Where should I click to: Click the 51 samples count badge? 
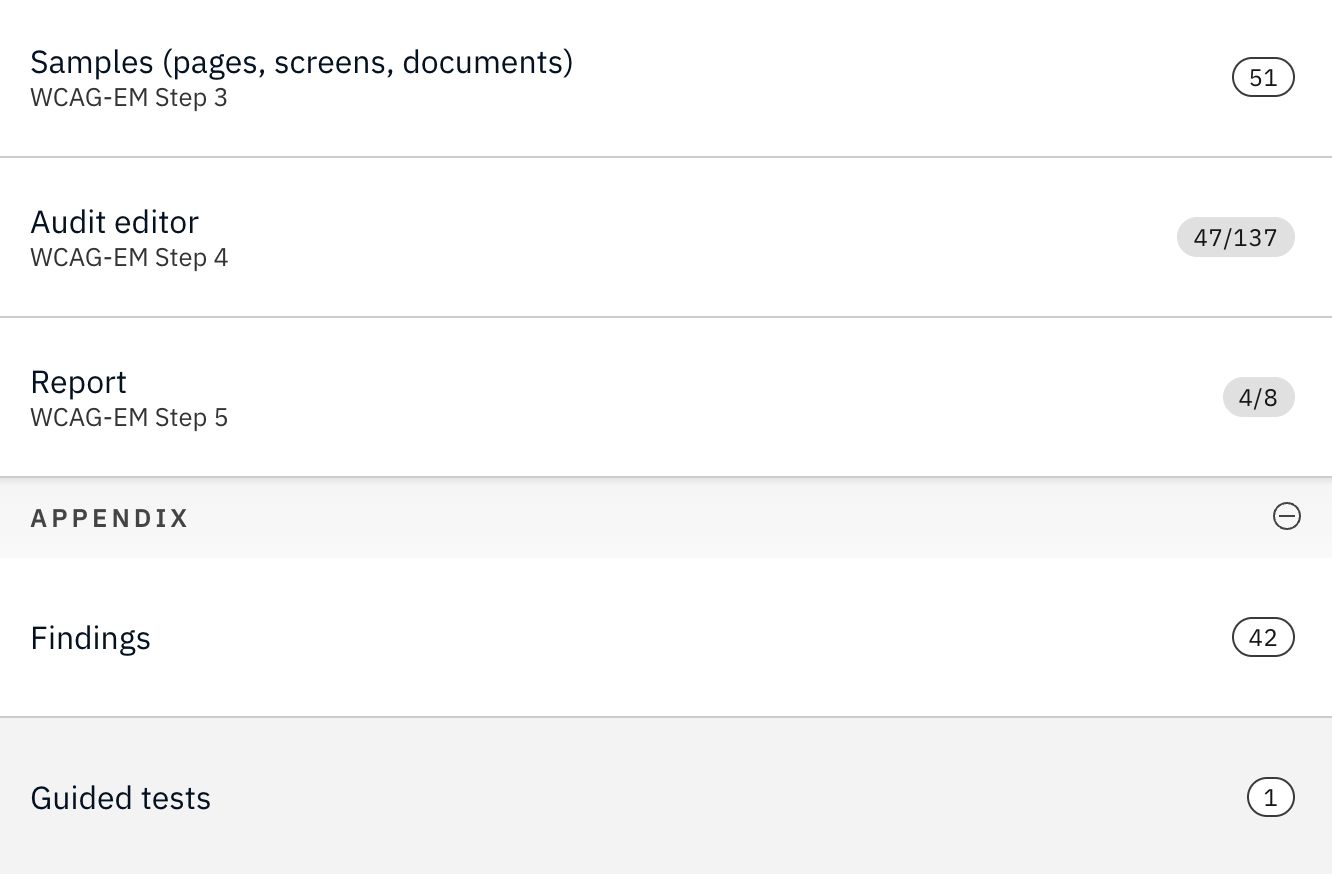(x=1263, y=78)
